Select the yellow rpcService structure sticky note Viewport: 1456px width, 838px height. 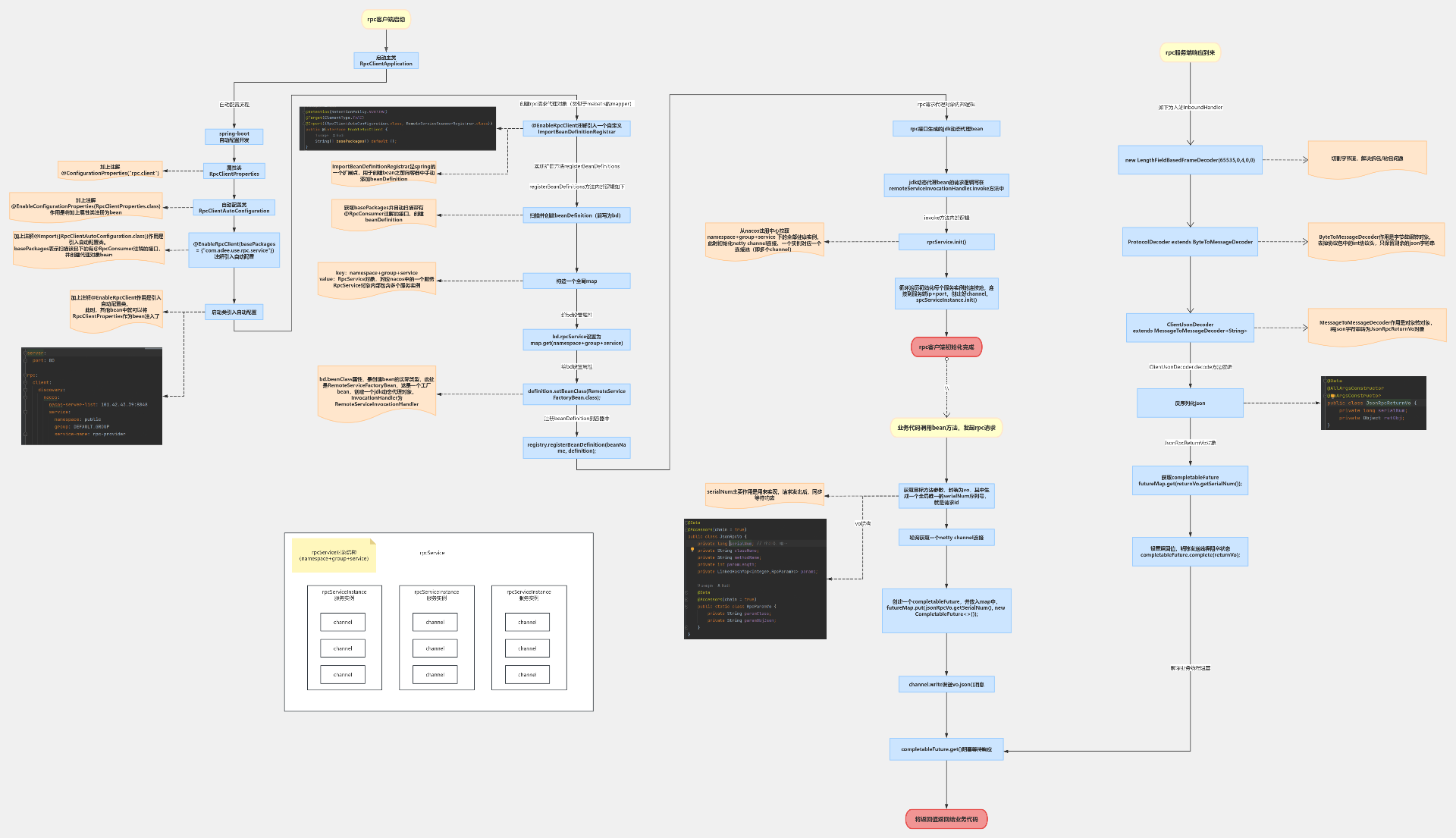[334, 555]
